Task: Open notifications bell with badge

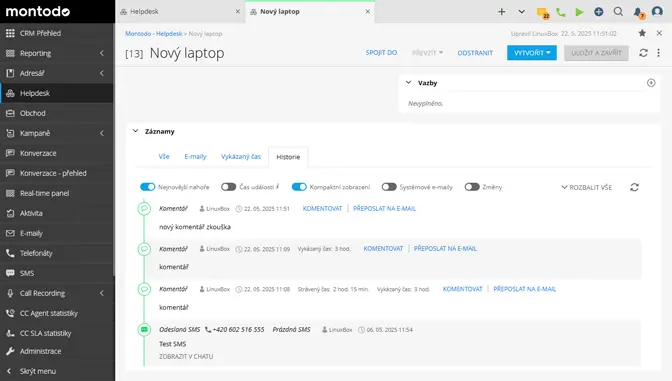Action: [x=638, y=12]
